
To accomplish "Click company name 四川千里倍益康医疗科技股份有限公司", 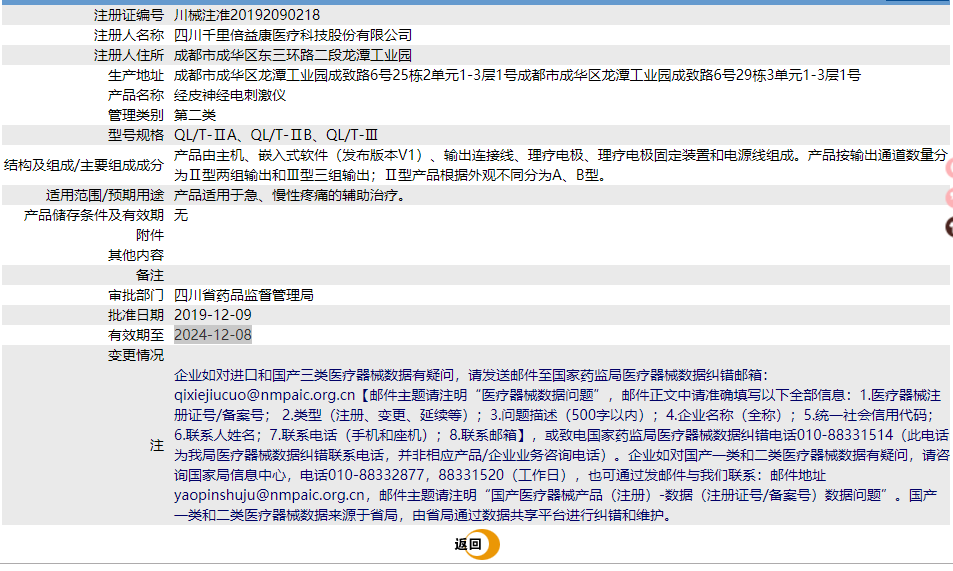I will tap(293, 35).
